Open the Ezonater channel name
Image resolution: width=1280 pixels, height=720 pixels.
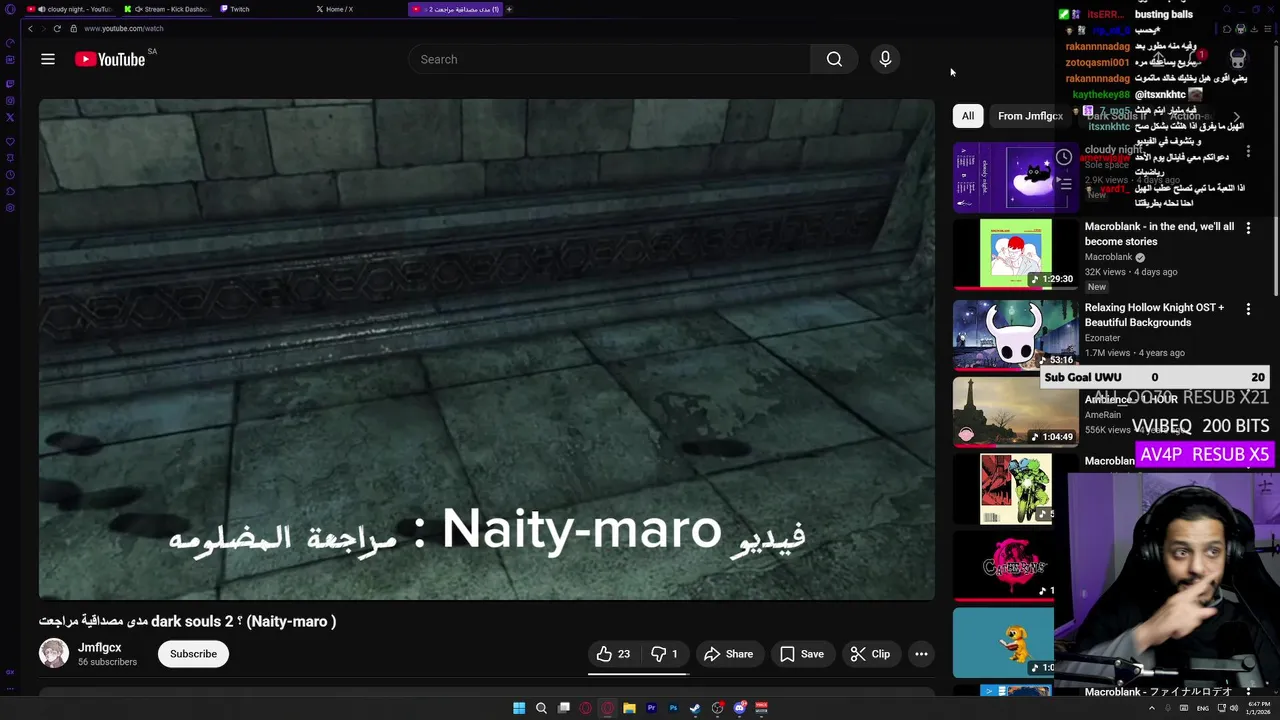click(1103, 338)
